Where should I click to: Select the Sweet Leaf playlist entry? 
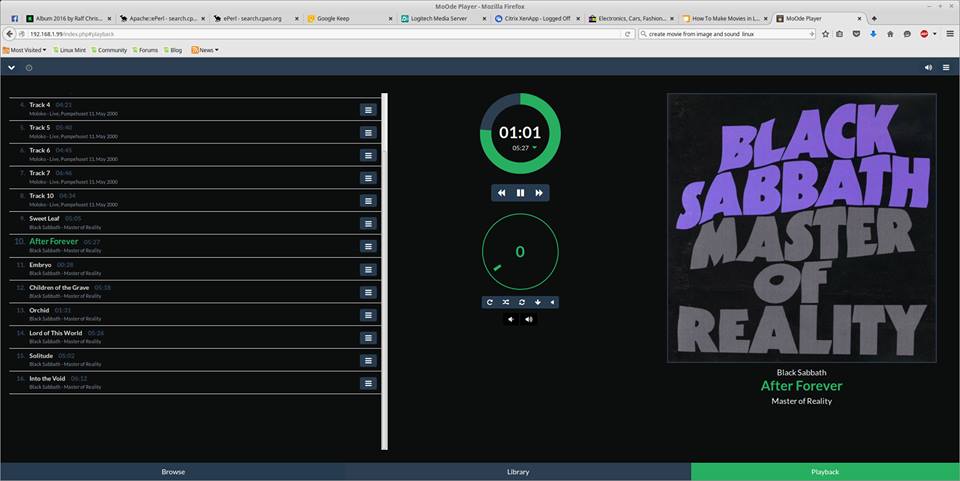coord(195,223)
